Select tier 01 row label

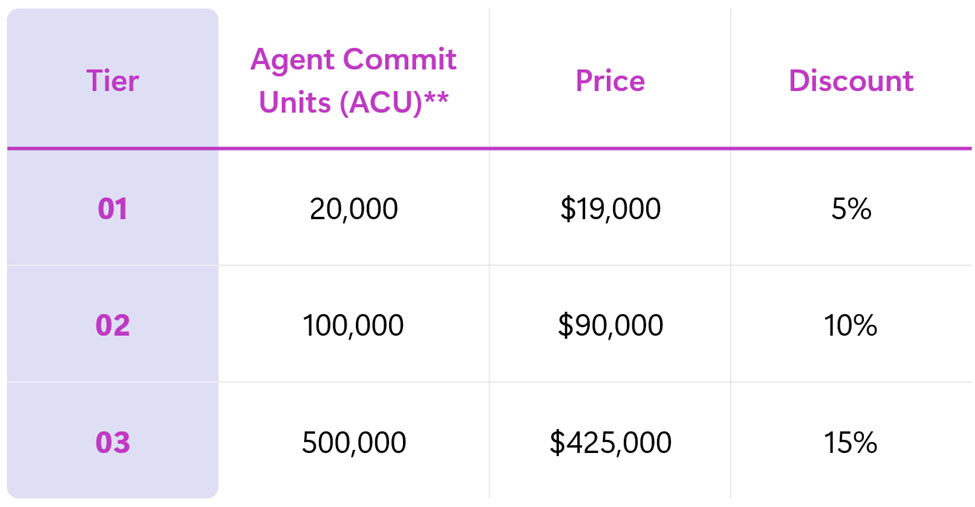click(x=112, y=209)
